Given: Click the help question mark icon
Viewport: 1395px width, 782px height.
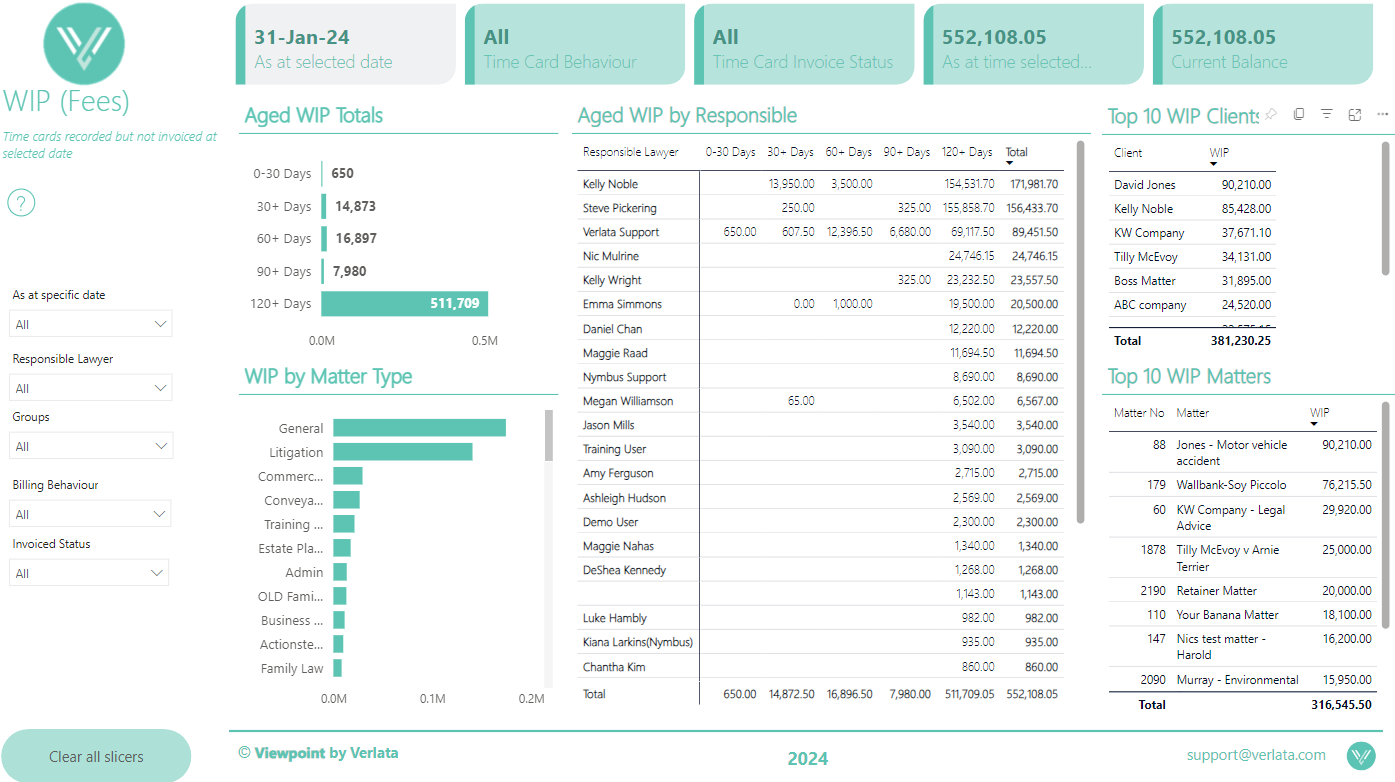Looking at the screenshot, I should point(21,203).
